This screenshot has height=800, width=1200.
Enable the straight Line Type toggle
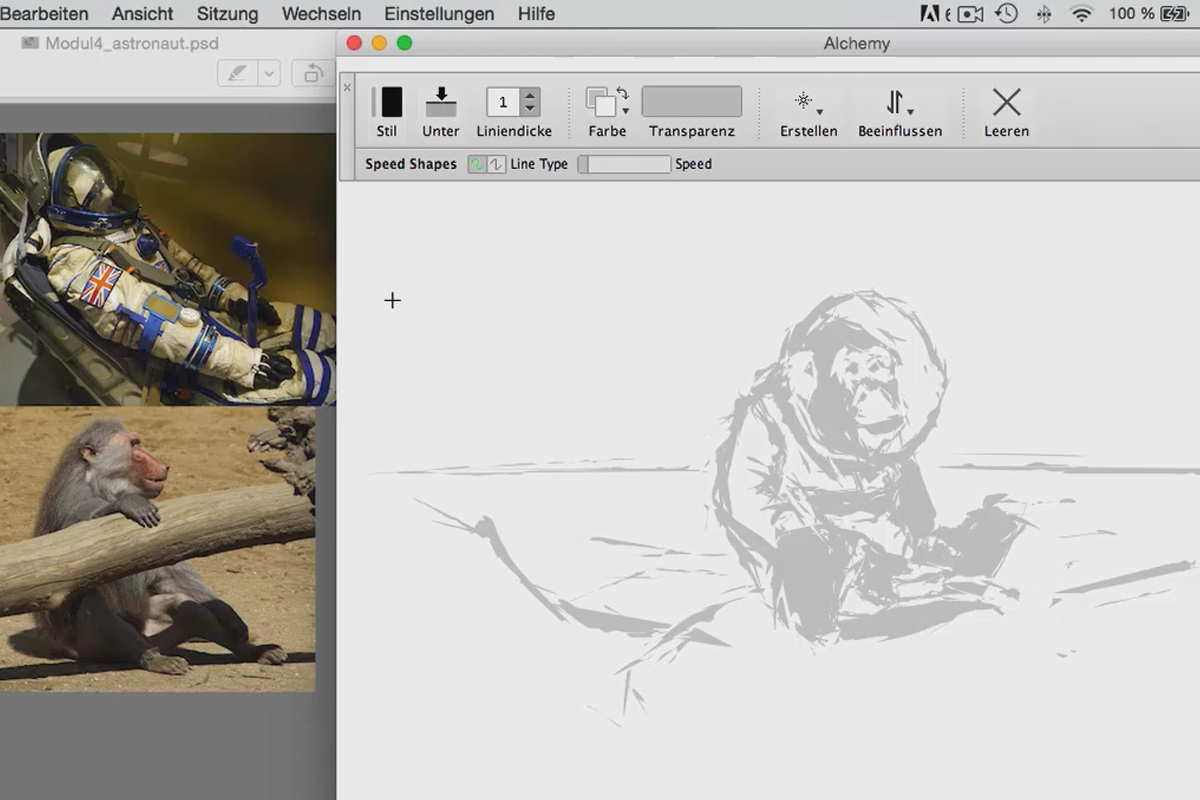(x=495, y=162)
